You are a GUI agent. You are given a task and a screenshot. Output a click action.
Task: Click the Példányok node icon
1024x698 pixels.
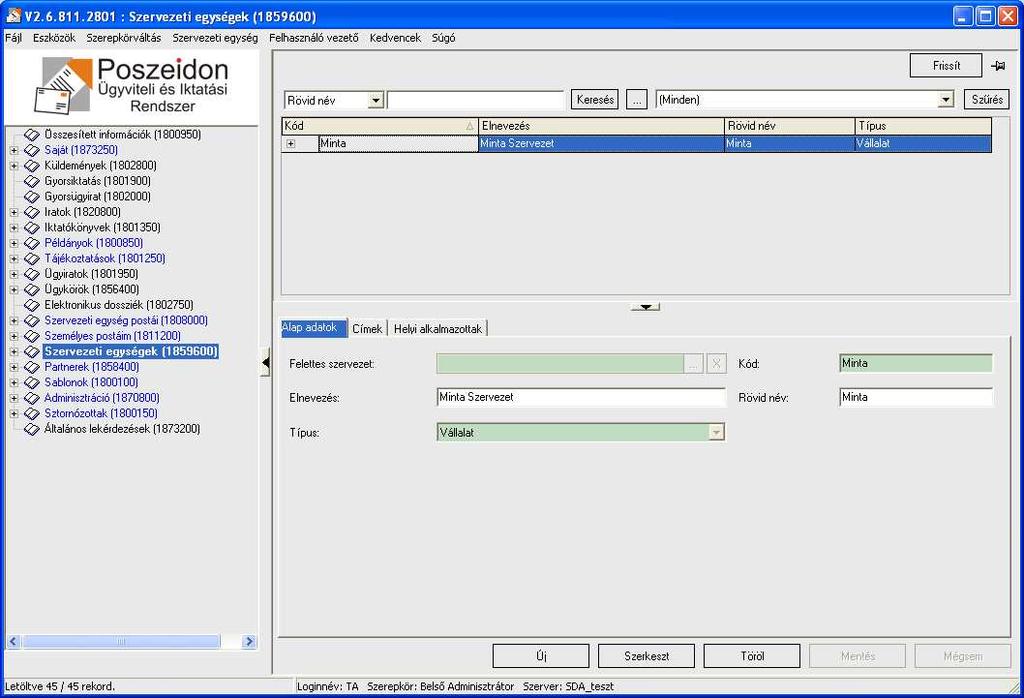31,243
